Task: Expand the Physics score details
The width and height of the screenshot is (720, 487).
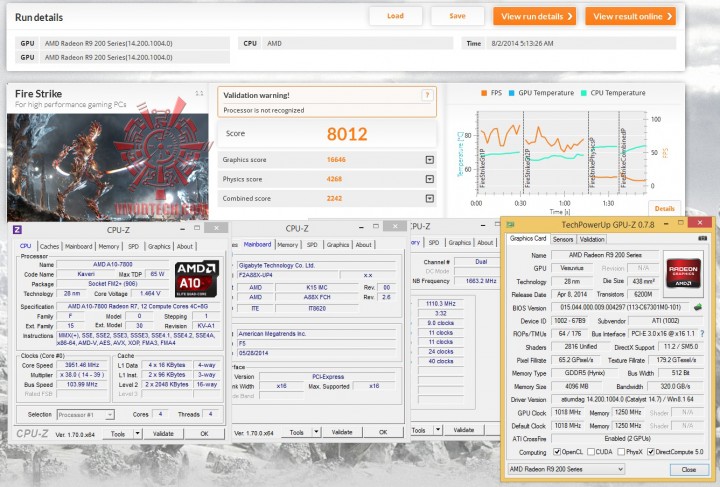Action: click(x=429, y=179)
